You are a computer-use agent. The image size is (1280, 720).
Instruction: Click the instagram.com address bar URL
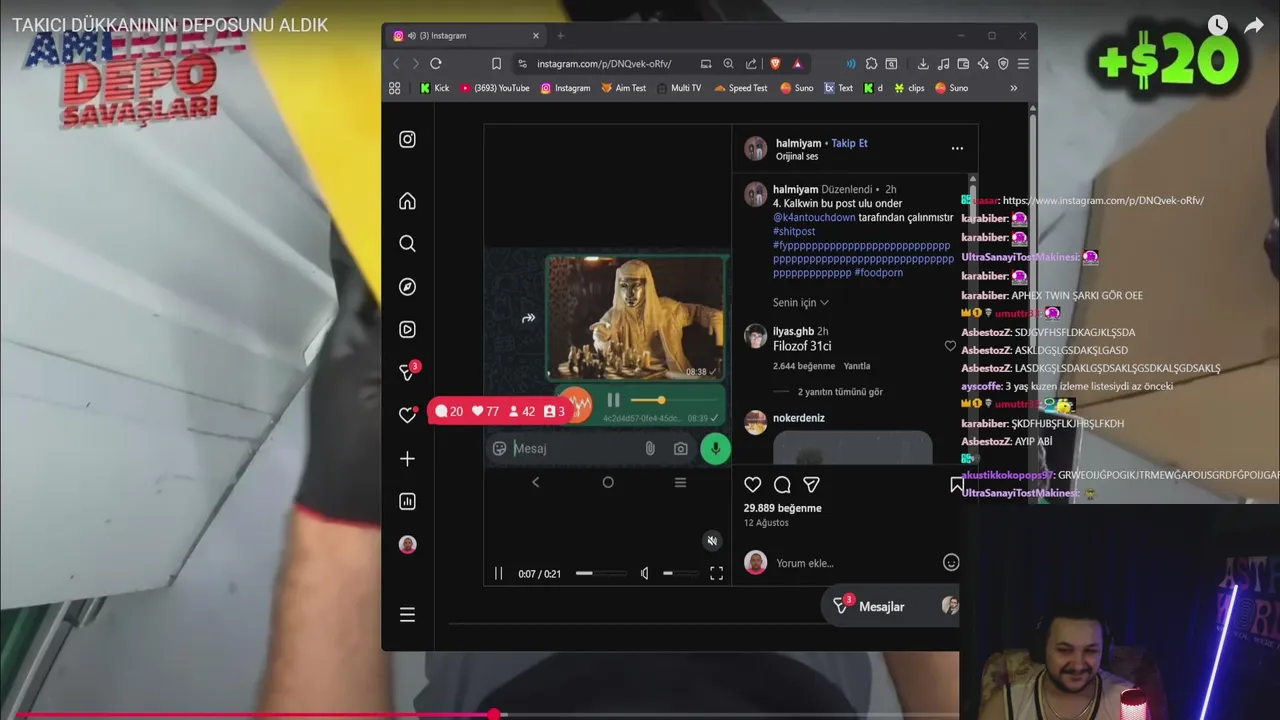604,63
